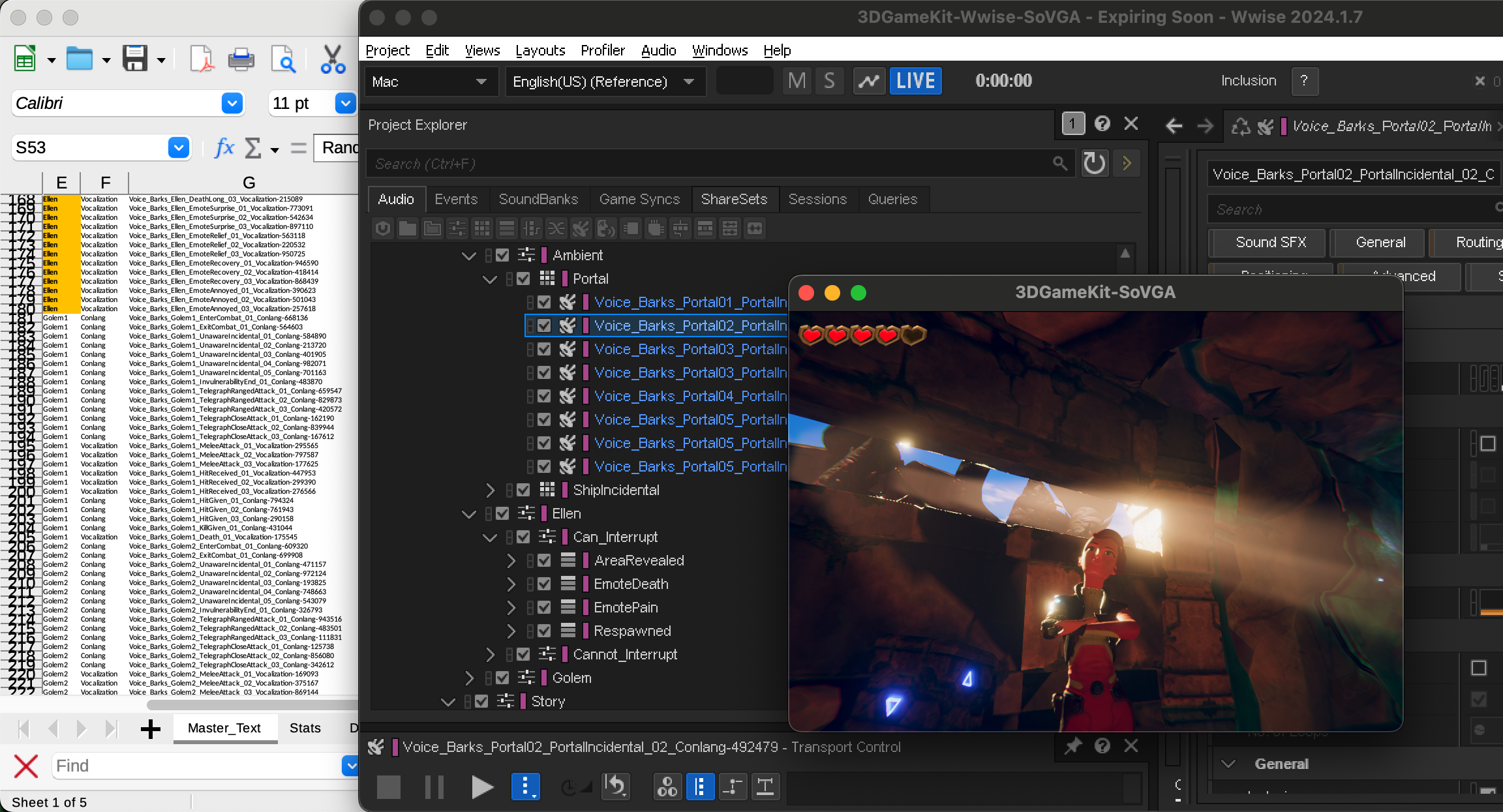Open the Calibri font name dropdown
Screen dimensions: 1503x812
pos(232,103)
